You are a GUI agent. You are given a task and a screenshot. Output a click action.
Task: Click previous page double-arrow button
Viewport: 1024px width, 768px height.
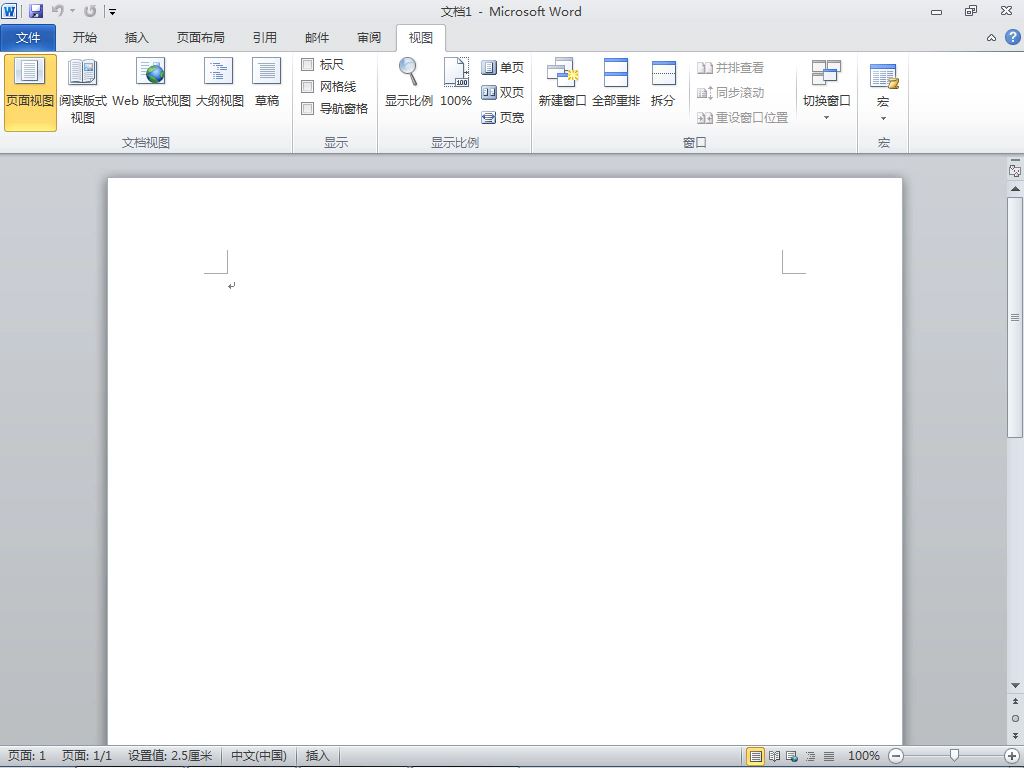1015,702
